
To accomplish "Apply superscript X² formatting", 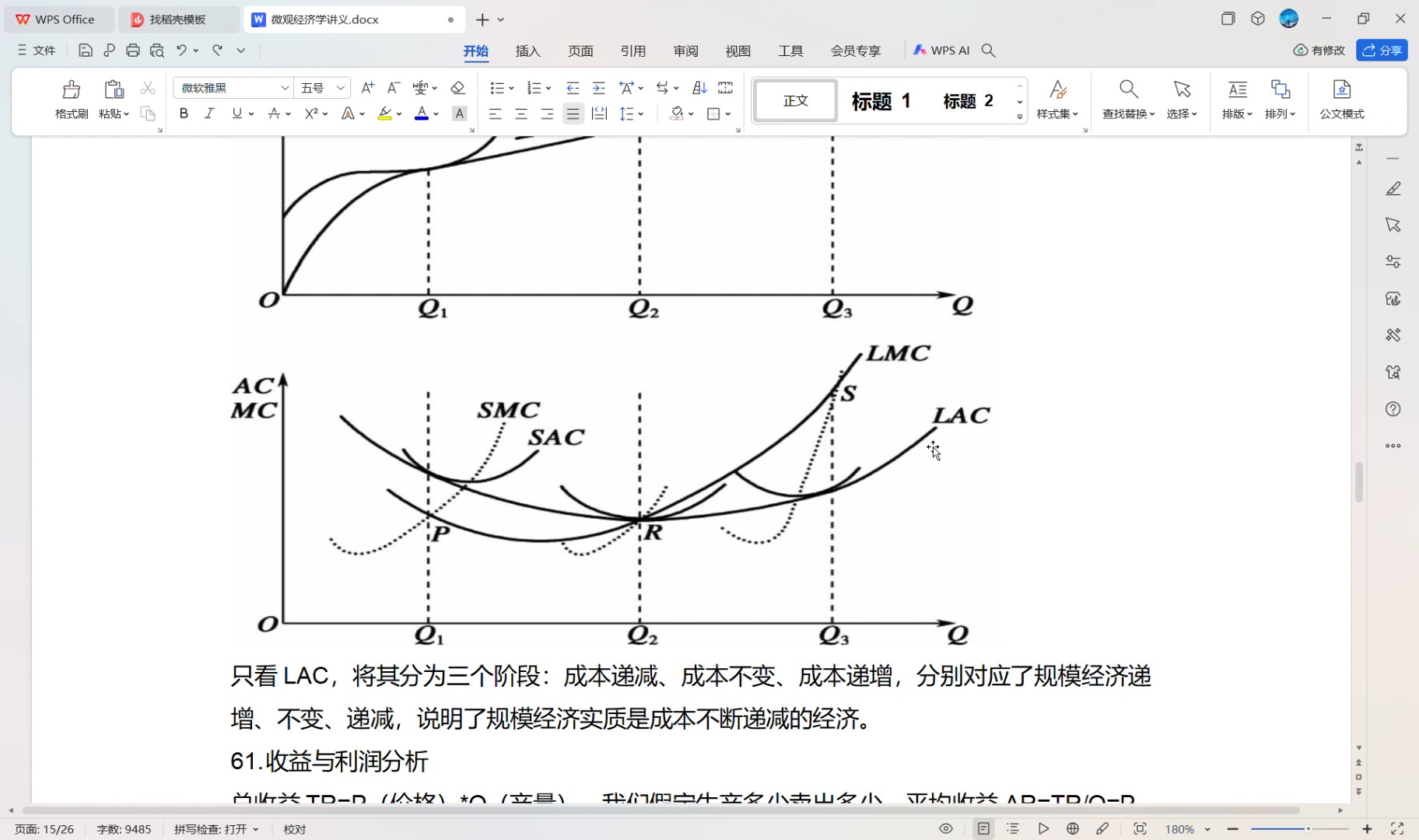I will click(x=309, y=114).
